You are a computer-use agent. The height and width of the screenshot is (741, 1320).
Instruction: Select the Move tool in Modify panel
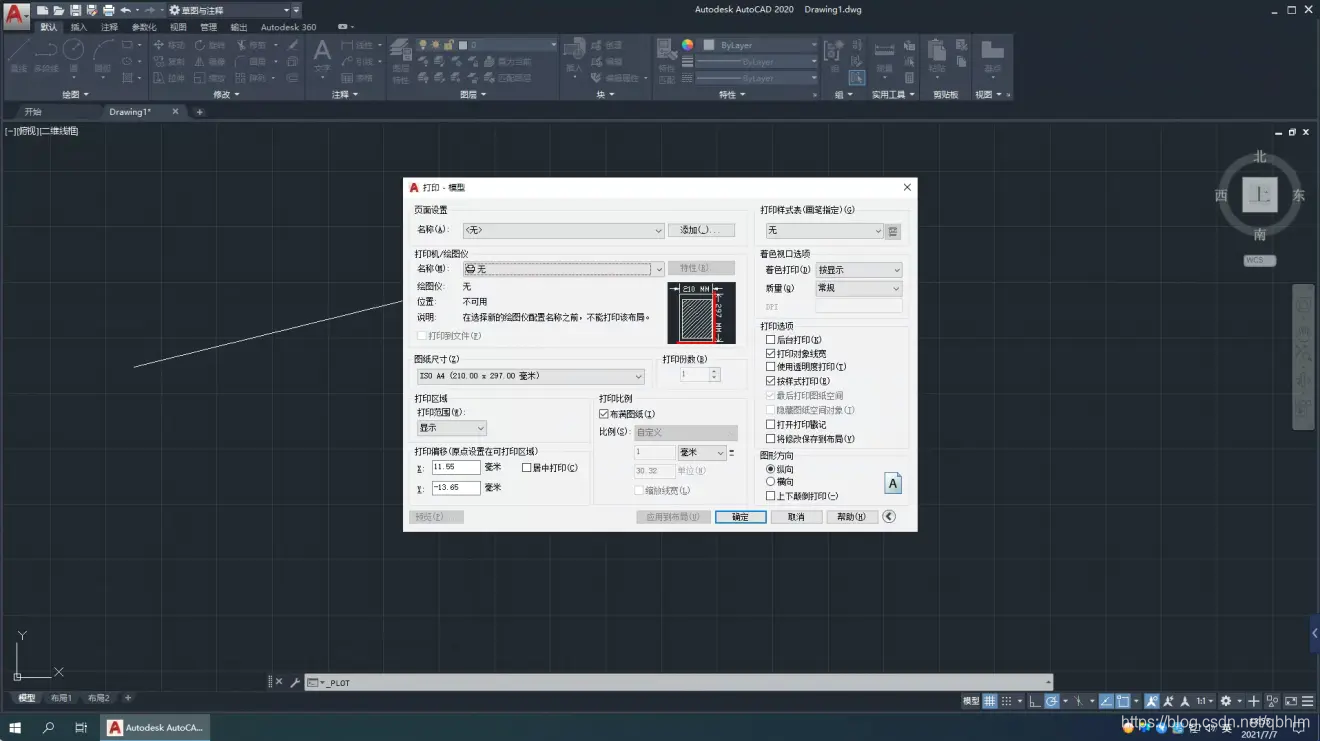(x=168, y=45)
